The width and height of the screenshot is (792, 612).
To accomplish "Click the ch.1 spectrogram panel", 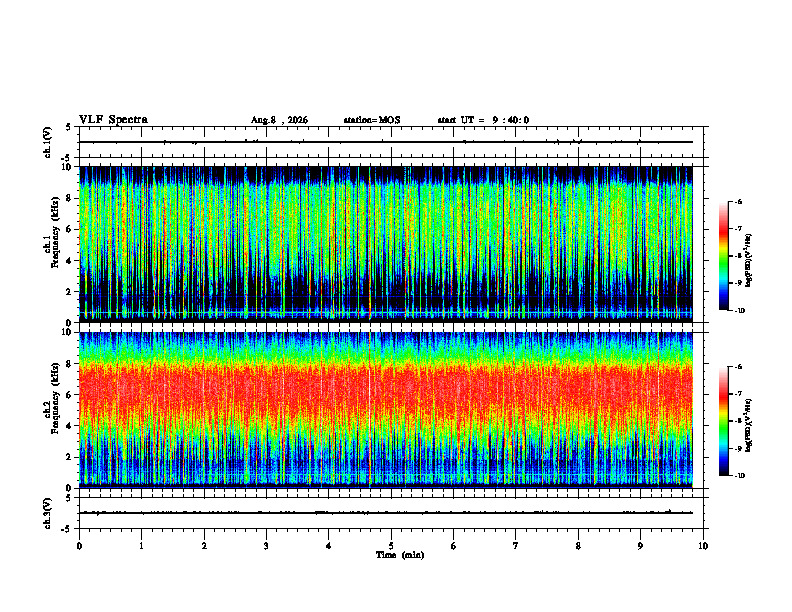I will click(386, 244).
